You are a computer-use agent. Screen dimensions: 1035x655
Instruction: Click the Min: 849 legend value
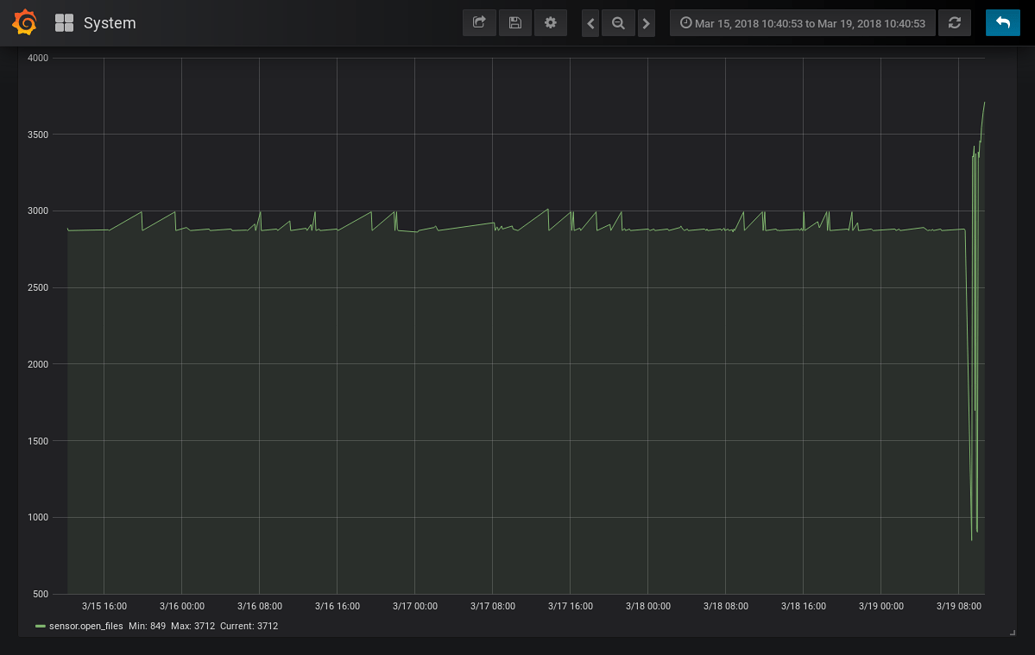point(147,626)
